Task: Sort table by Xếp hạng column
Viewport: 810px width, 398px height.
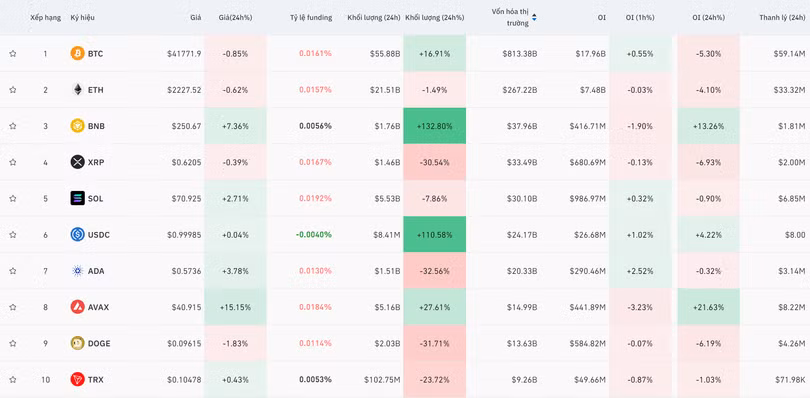Action: pos(45,18)
